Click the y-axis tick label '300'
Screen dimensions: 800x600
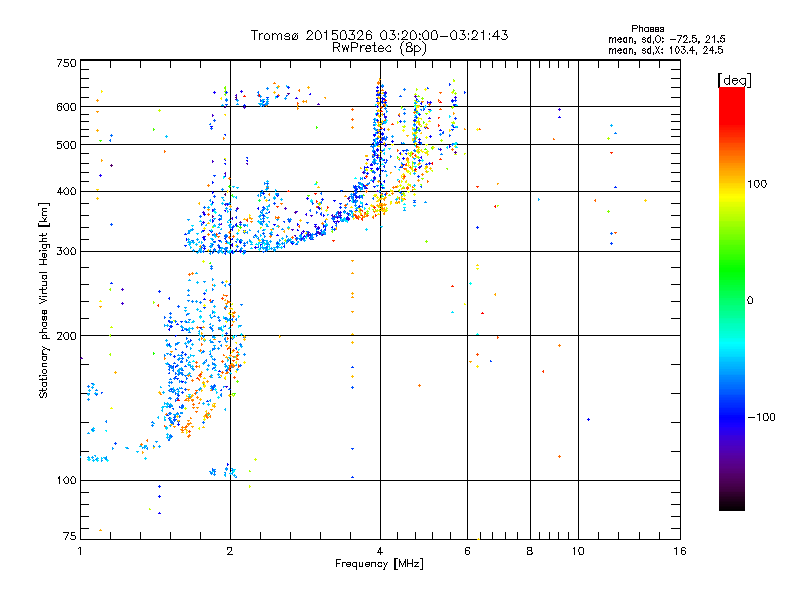[x=66, y=252]
